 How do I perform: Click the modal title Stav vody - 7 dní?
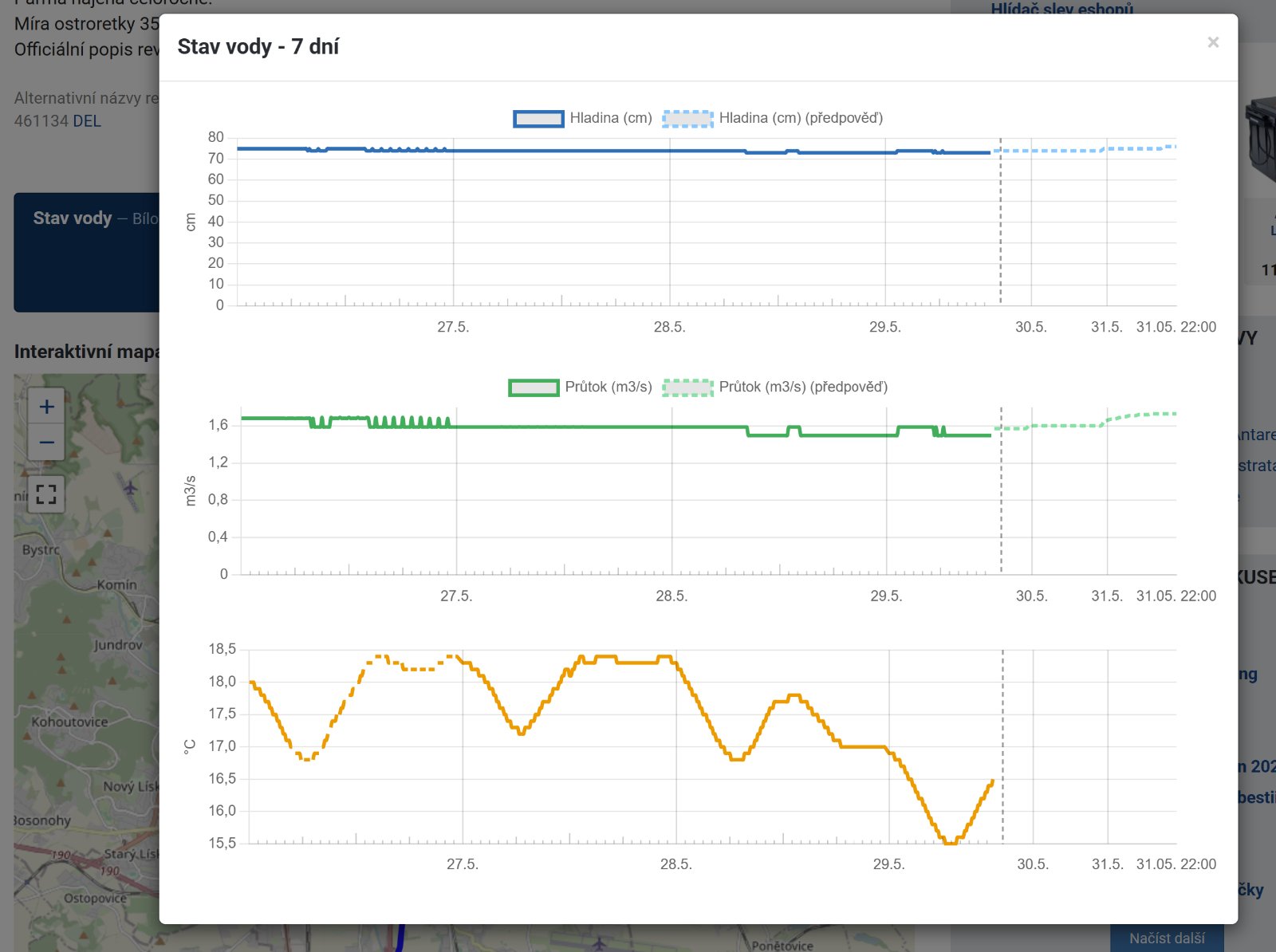pyautogui.click(x=258, y=46)
